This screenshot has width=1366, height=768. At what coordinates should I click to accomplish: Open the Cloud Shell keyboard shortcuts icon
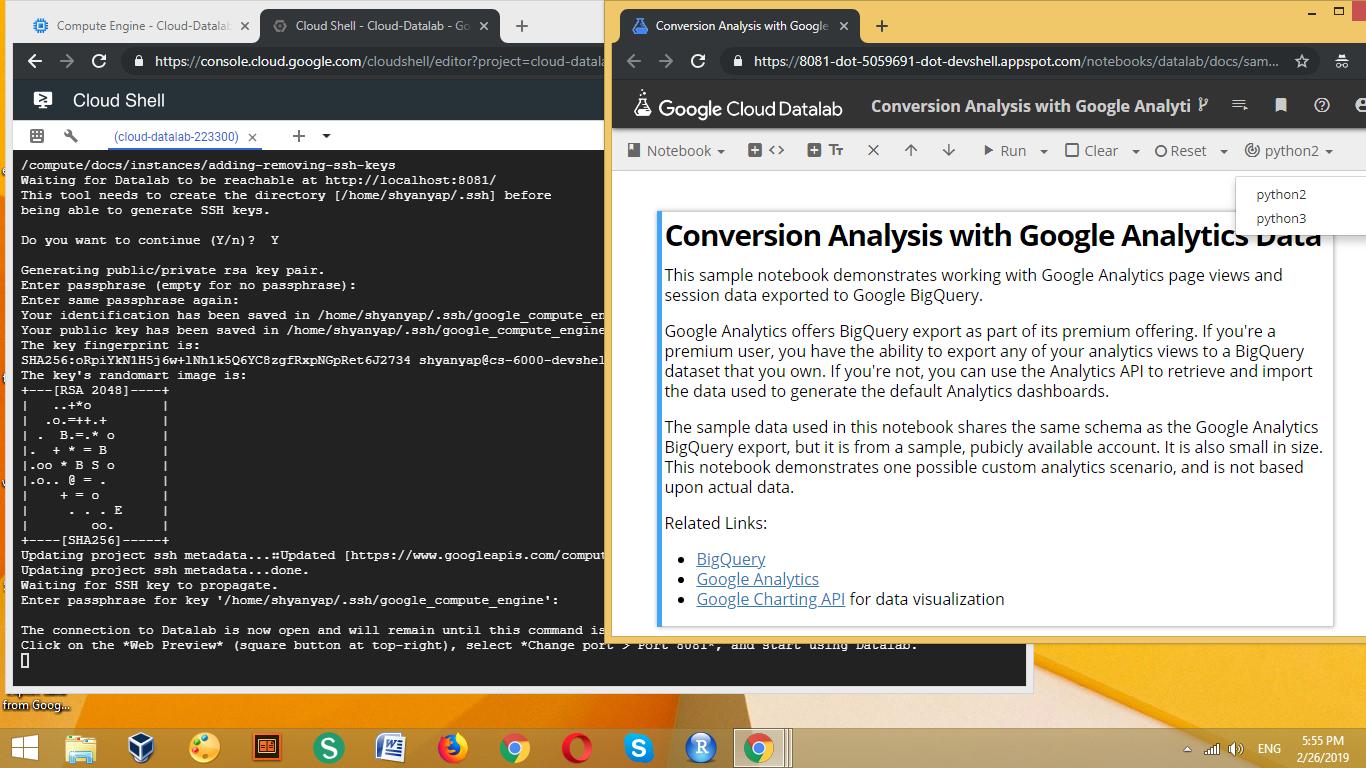point(37,136)
